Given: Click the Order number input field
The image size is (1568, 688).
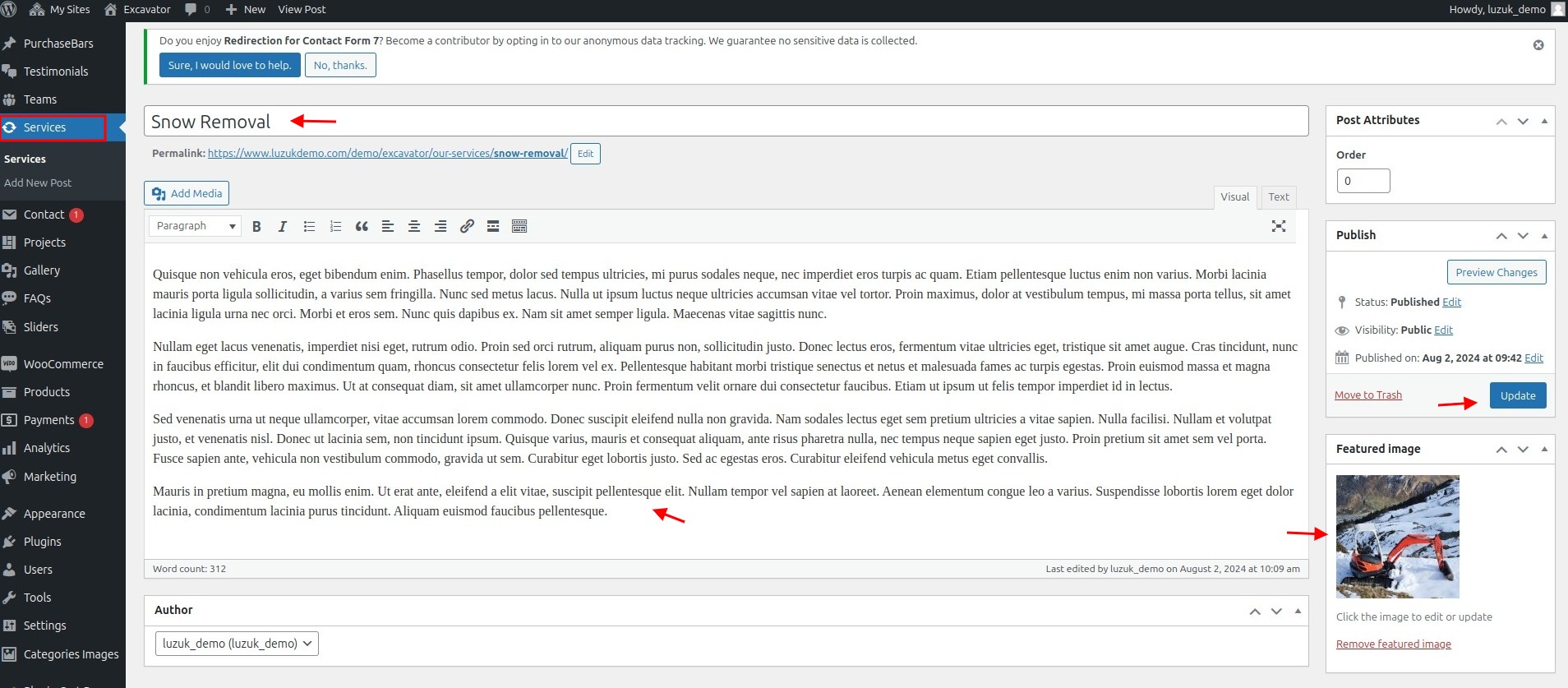Looking at the screenshot, I should pos(1363,181).
